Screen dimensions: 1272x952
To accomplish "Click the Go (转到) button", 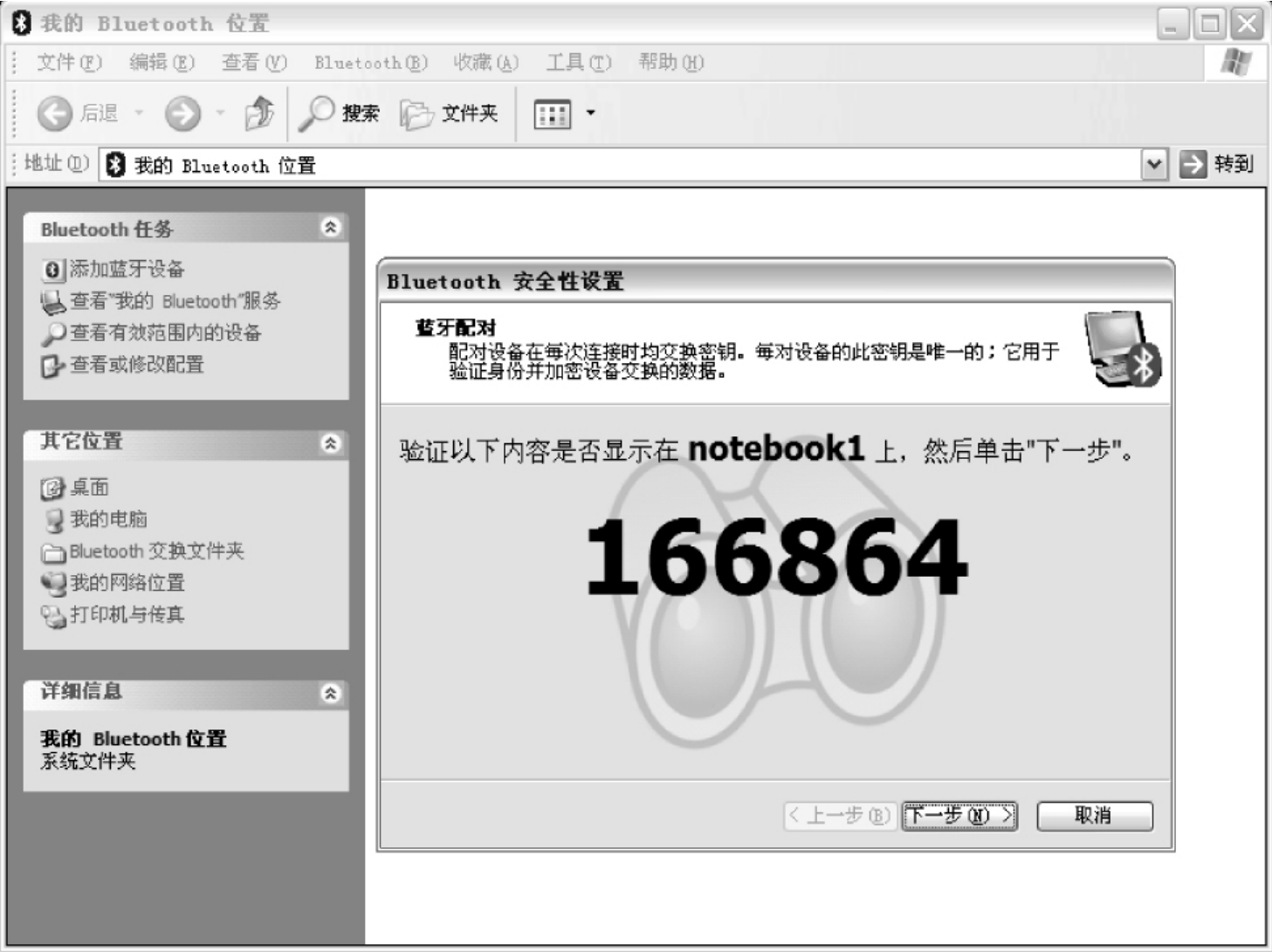I will (1216, 164).
